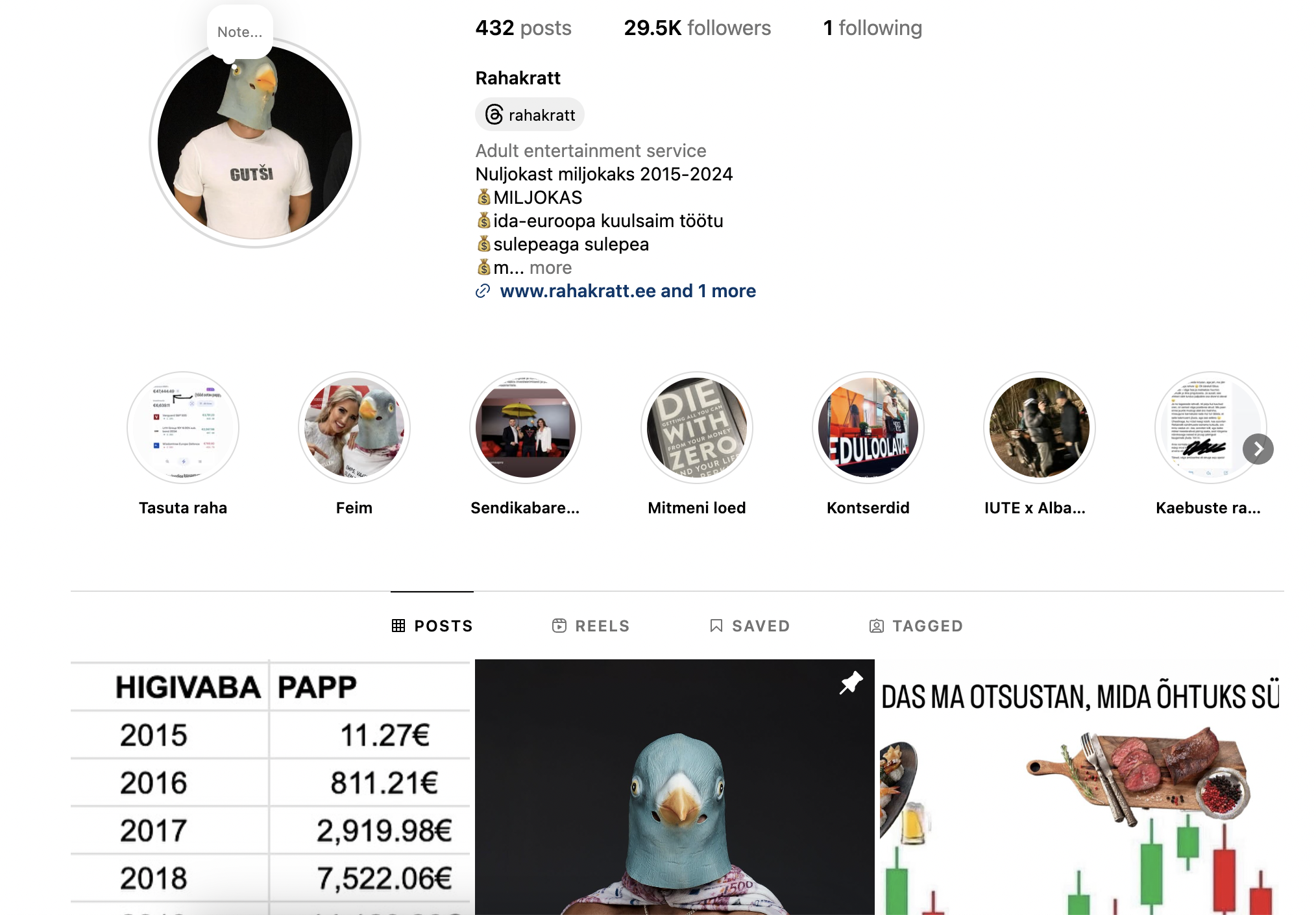View the 29.5K followers list
This screenshot has width=1316, height=915.
[698, 28]
